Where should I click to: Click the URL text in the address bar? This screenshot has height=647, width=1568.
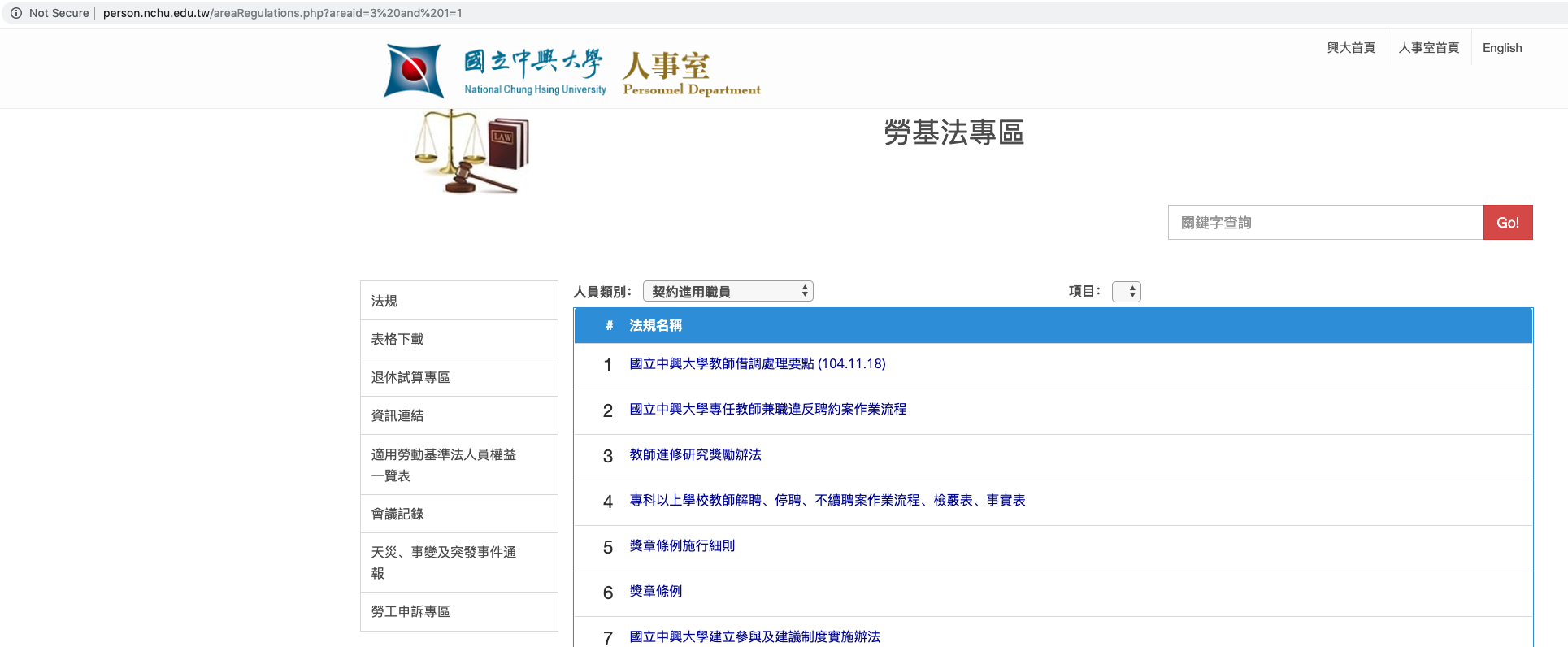(282, 13)
